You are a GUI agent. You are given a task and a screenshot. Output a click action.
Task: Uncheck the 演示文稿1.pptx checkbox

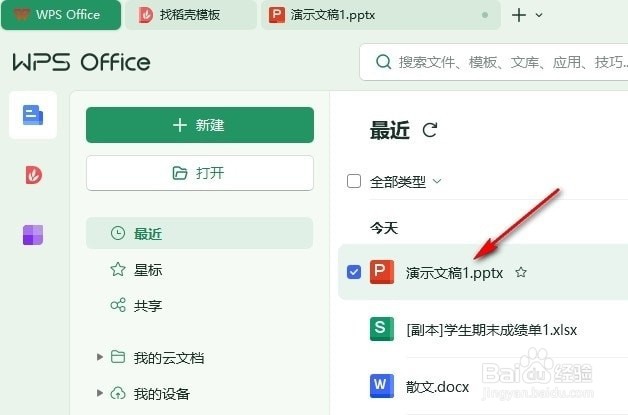[x=354, y=272]
